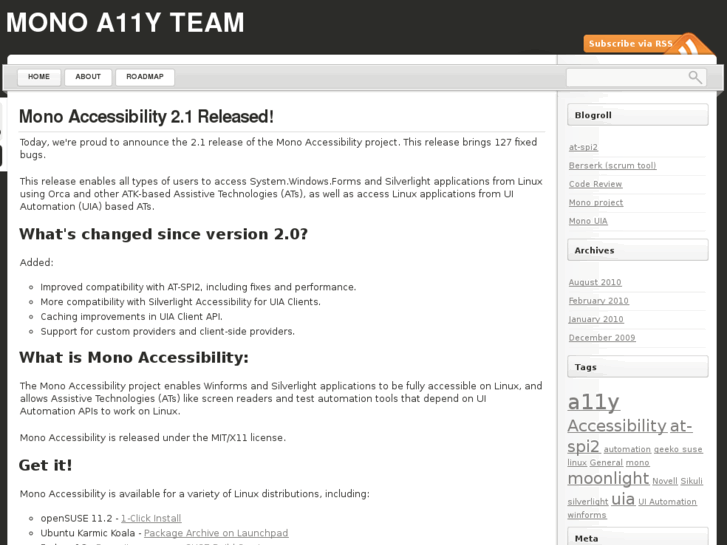Focus the search input field
The height and width of the screenshot is (545, 727).
636,77
